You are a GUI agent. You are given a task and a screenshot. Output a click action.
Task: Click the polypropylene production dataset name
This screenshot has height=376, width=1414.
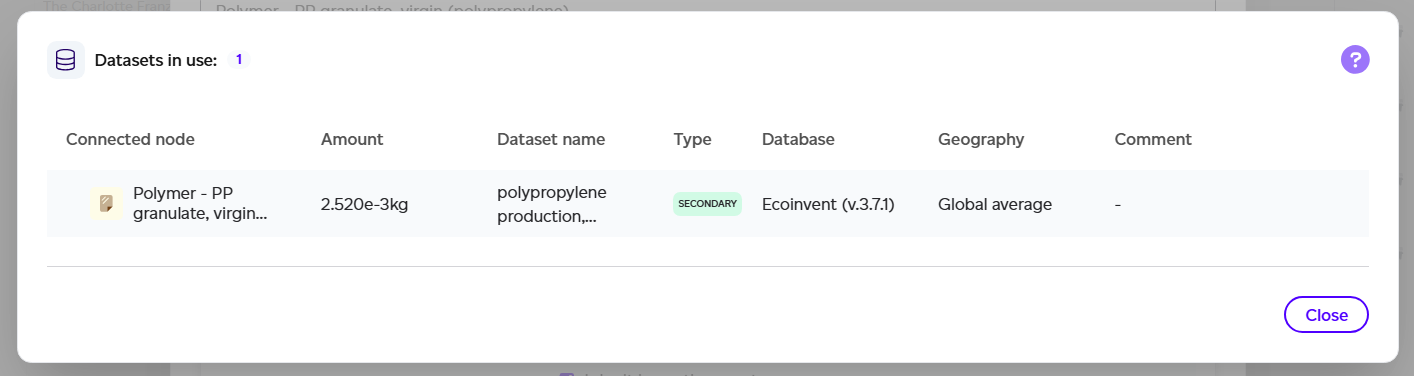552,204
